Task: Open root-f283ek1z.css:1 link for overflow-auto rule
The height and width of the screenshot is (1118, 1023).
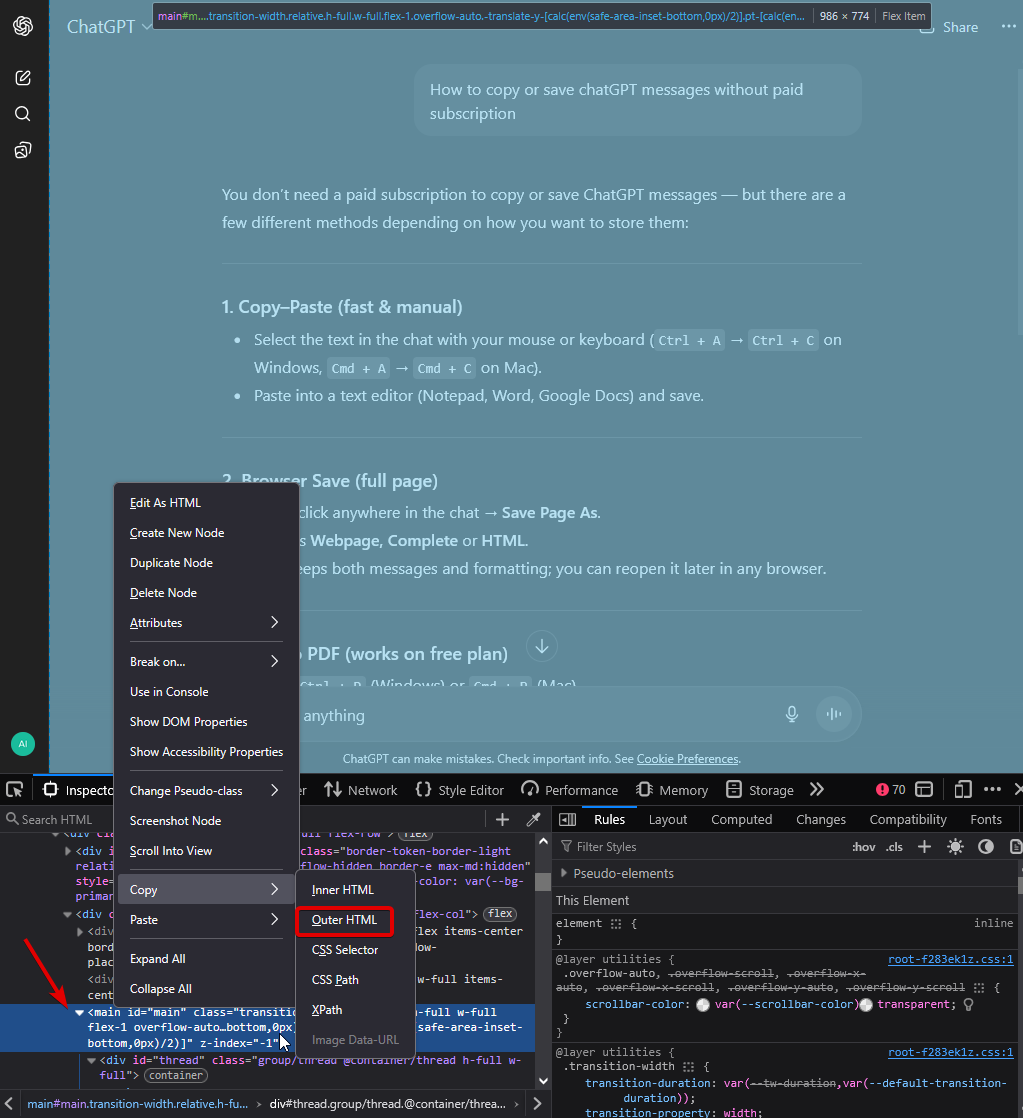Action: (950, 959)
